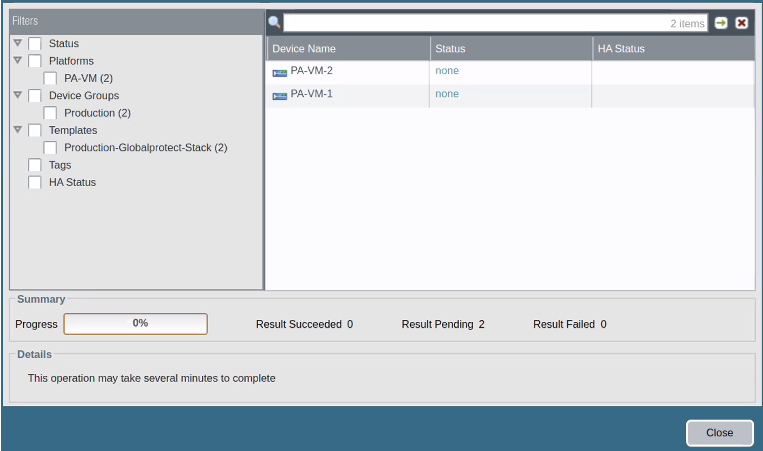This screenshot has width=763, height=451.
Task: Enable the Device Groups checkbox
Action: [35, 96]
